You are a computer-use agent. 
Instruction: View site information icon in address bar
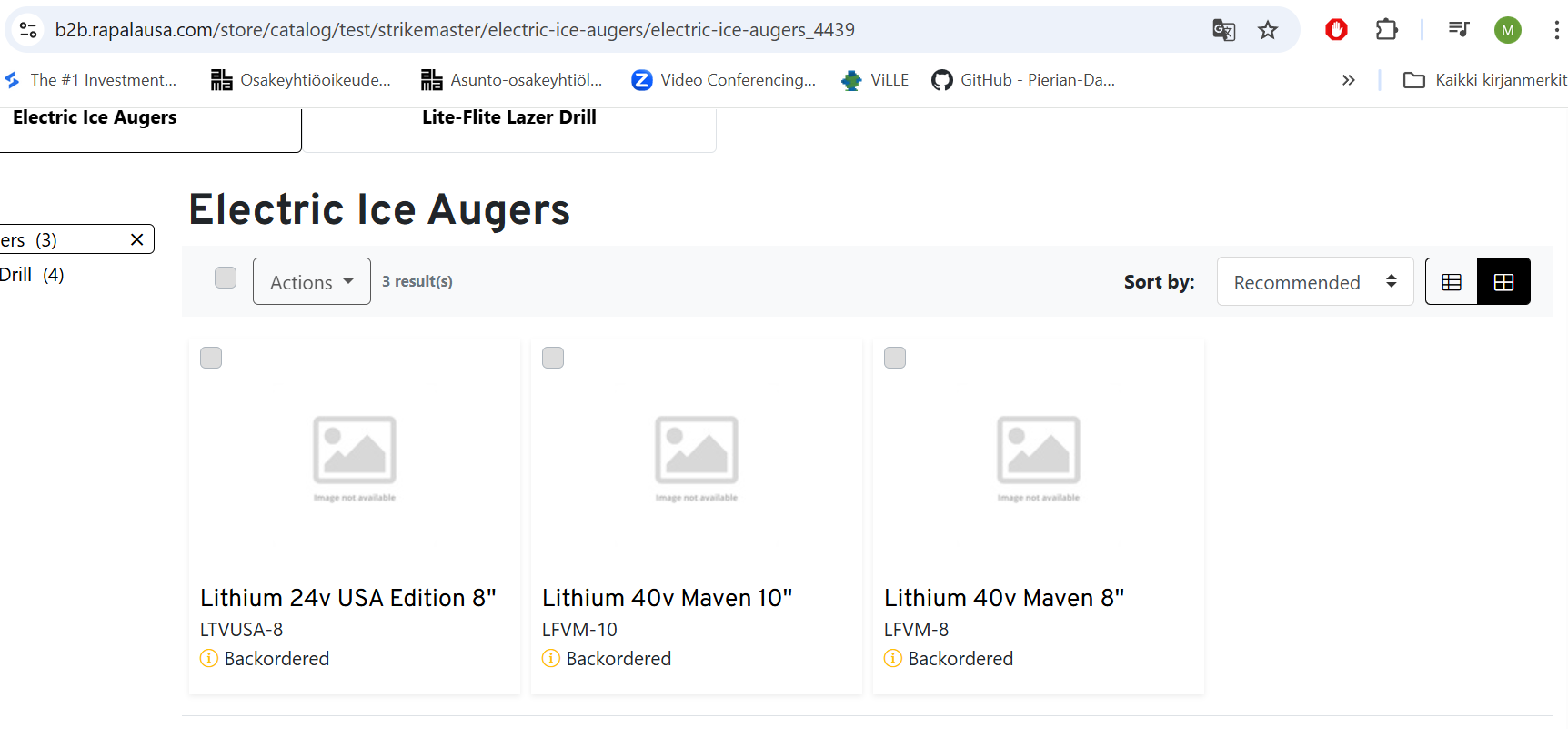[x=28, y=30]
